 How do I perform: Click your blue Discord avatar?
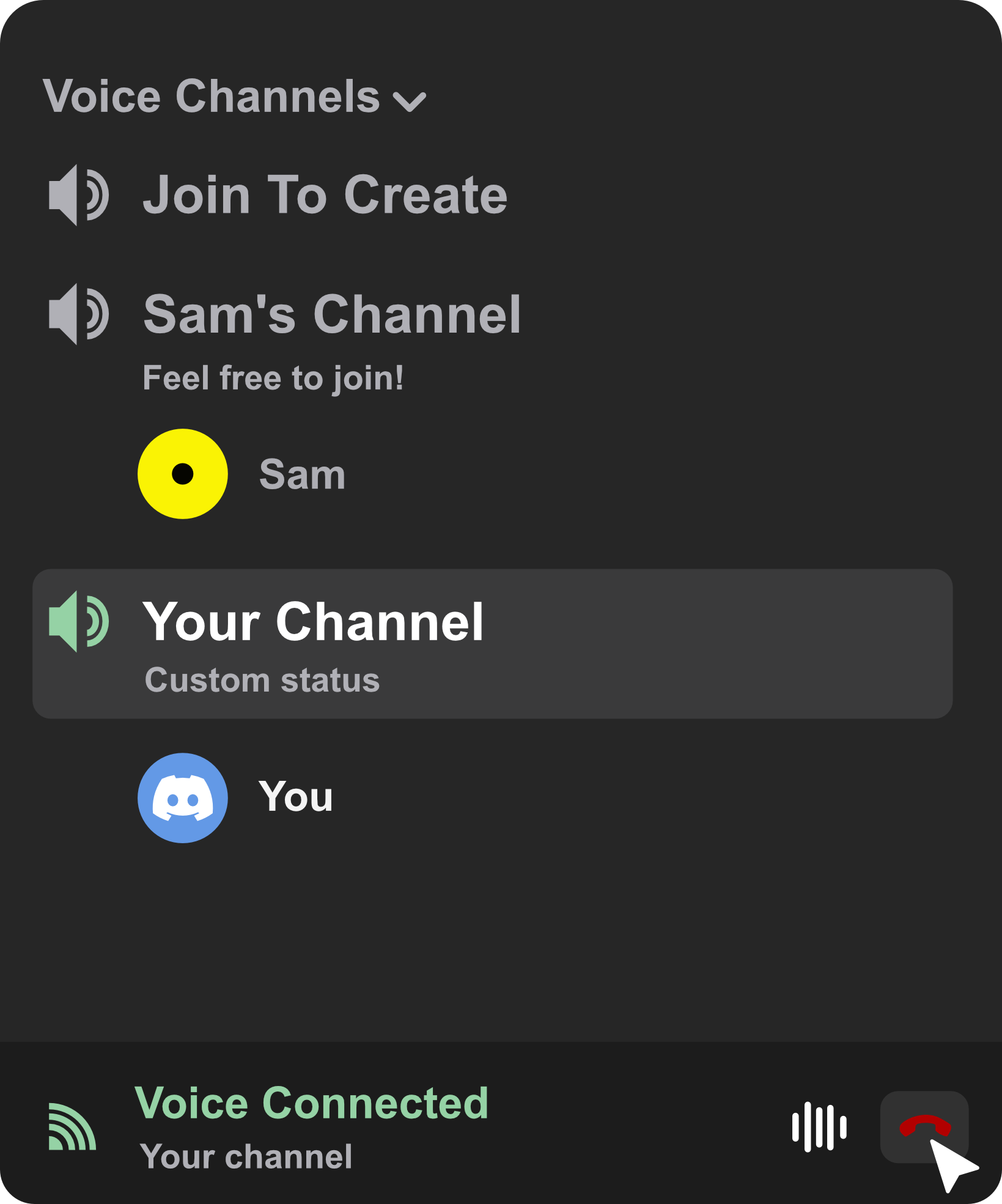tap(183, 798)
